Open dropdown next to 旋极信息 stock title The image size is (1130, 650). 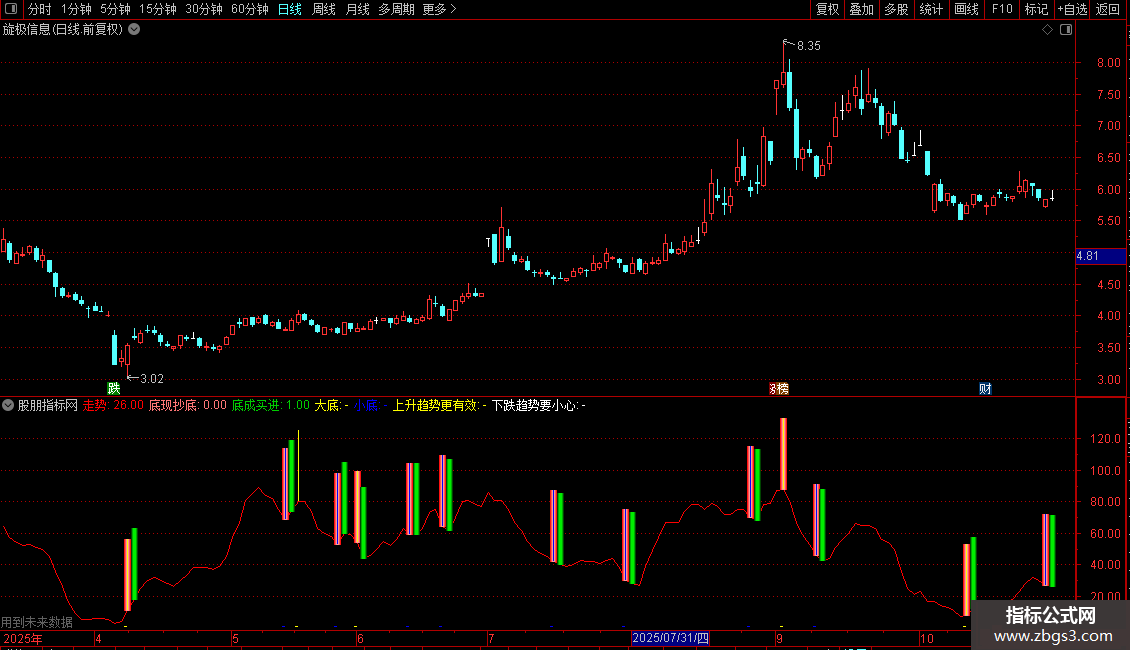(134, 30)
